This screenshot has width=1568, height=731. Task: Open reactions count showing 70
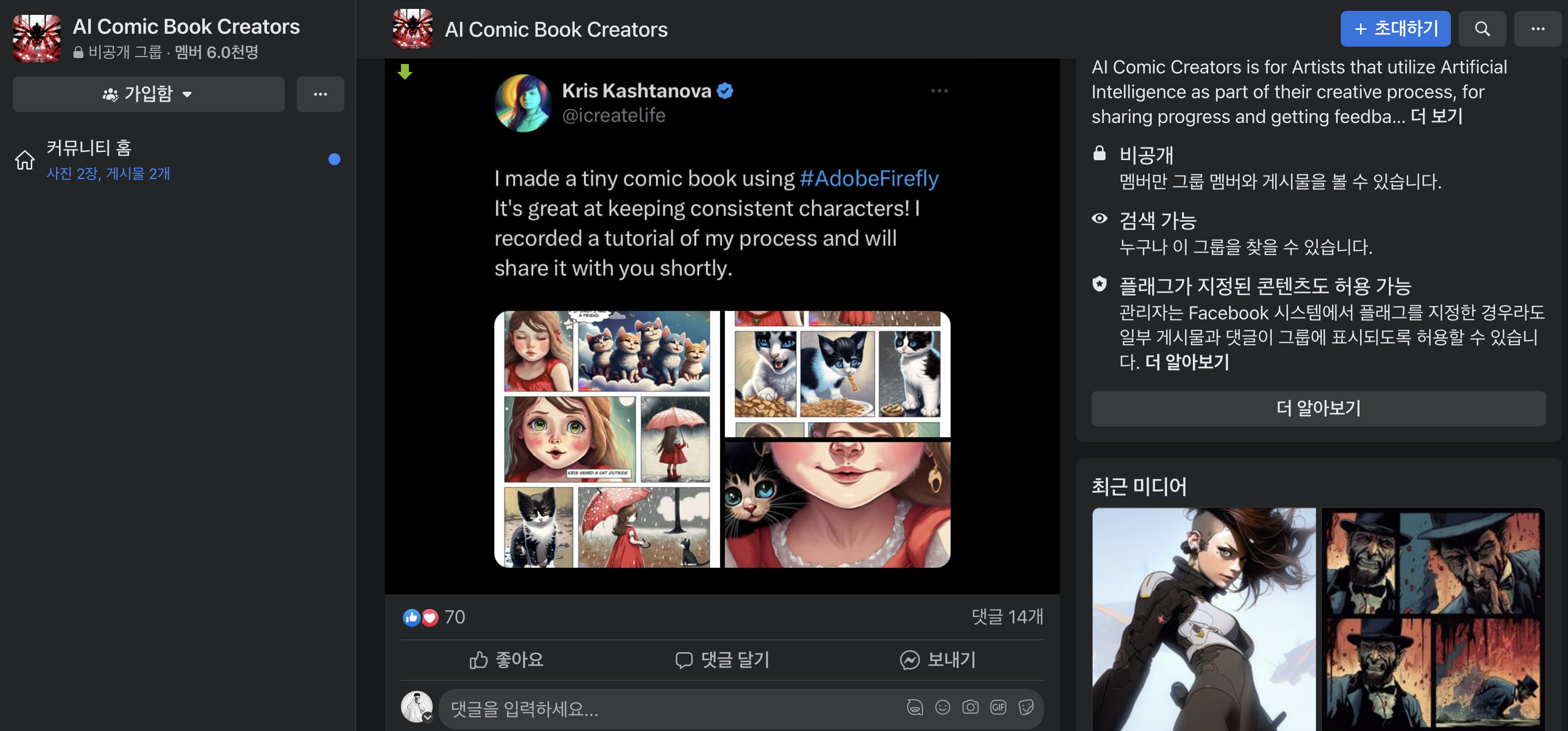pyautogui.click(x=455, y=616)
